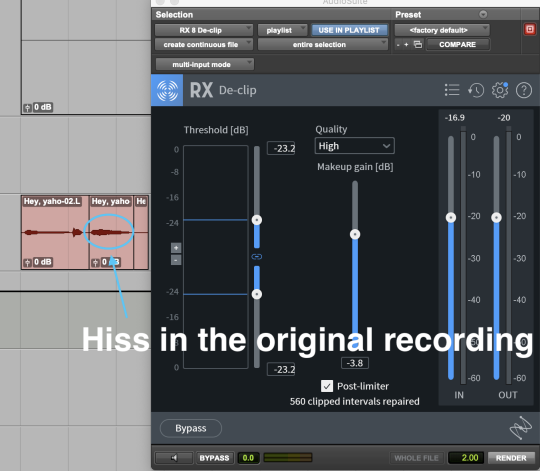Toggle the AudioSuite BYPASS button
Screen dimensions: 540x471
[214, 458]
